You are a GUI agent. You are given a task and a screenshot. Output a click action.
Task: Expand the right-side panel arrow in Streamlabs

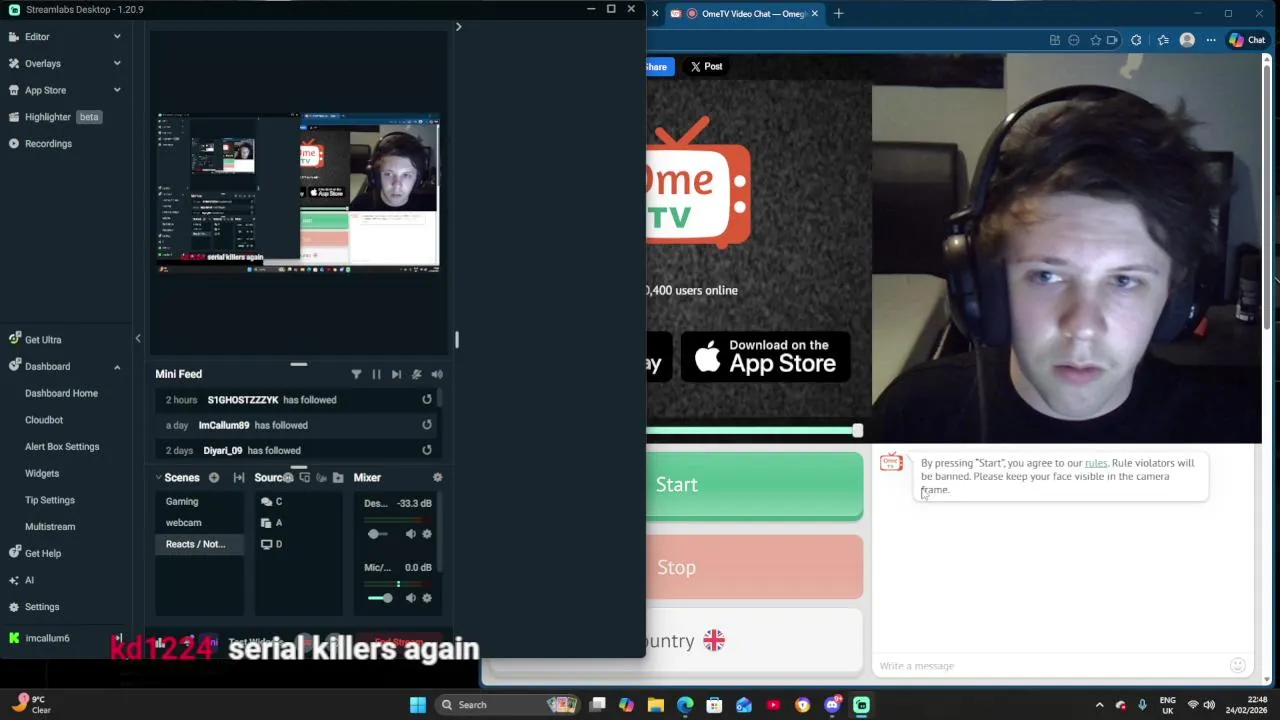click(458, 27)
